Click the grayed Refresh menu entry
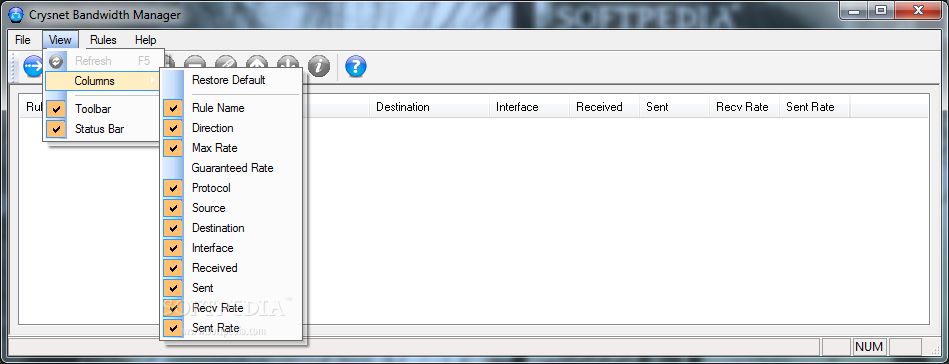The image size is (949, 364). click(102, 61)
